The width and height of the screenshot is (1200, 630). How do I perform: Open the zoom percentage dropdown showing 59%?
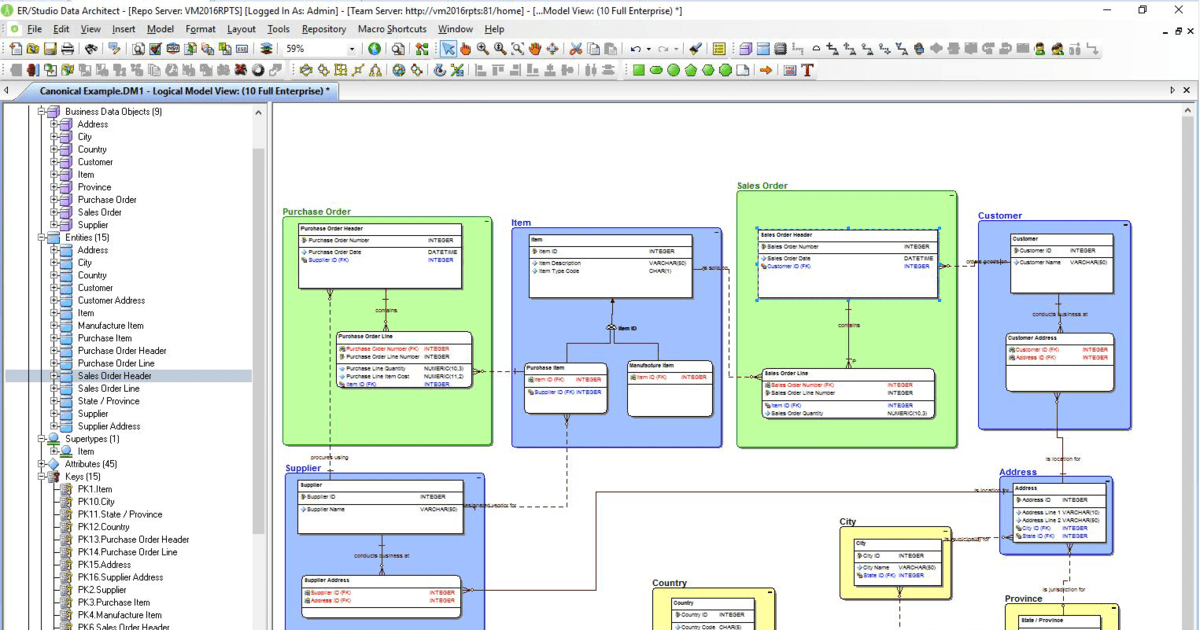(x=351, y=48)
